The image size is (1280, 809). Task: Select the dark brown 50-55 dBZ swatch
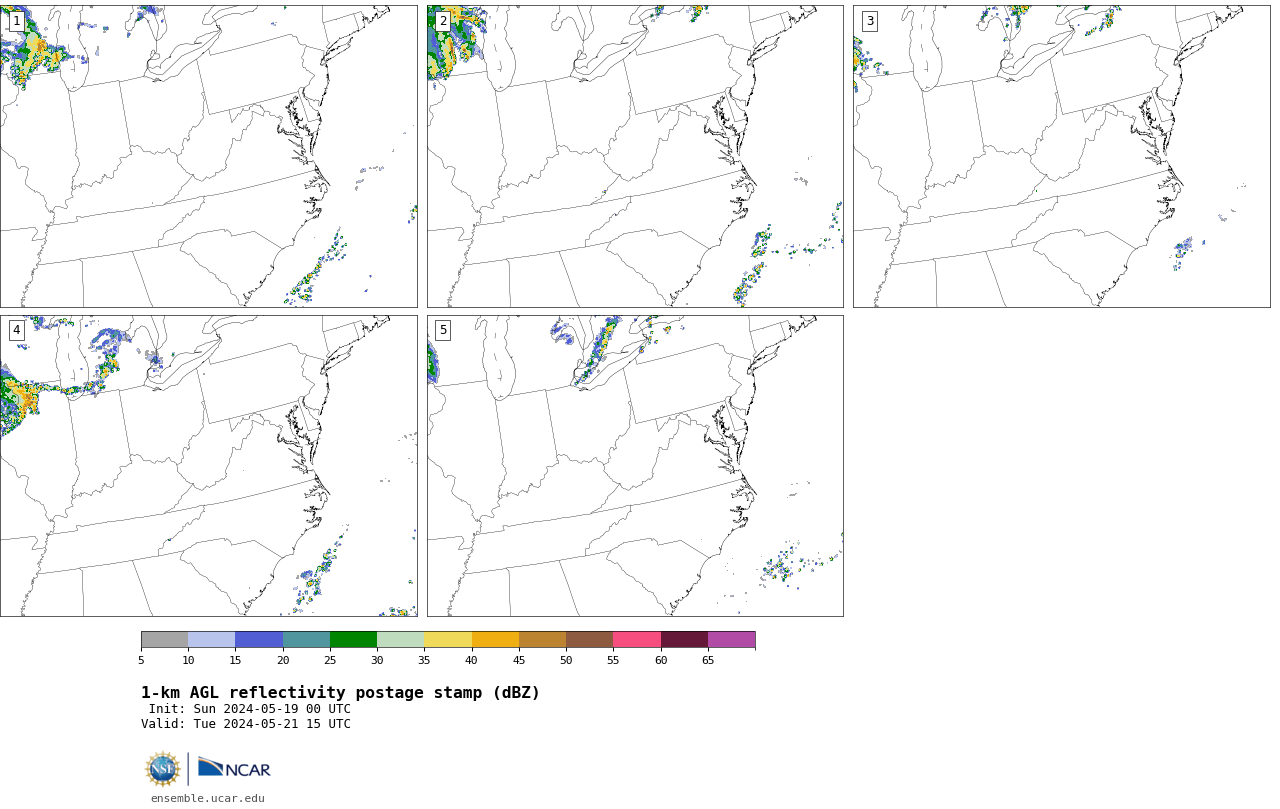(x=589, y=640)
